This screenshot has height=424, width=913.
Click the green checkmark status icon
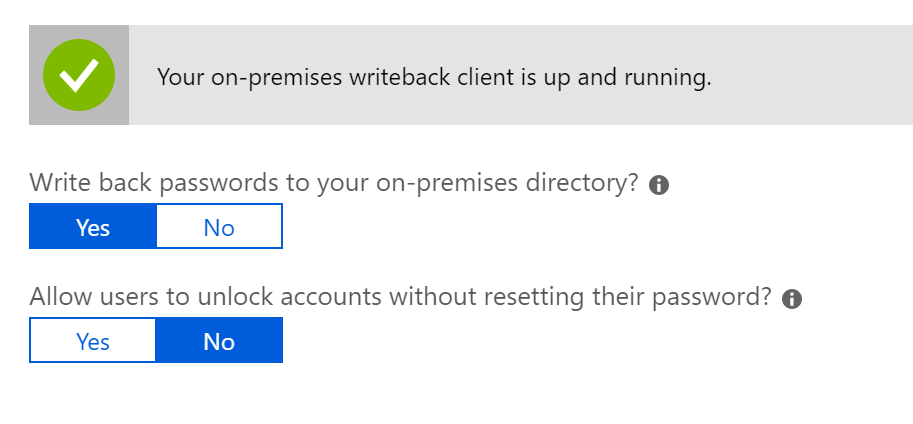pos(79,75)
